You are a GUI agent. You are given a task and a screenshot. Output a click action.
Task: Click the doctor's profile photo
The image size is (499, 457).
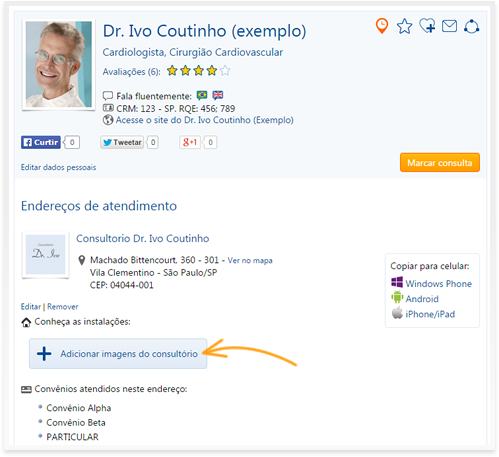pos(59,65)
